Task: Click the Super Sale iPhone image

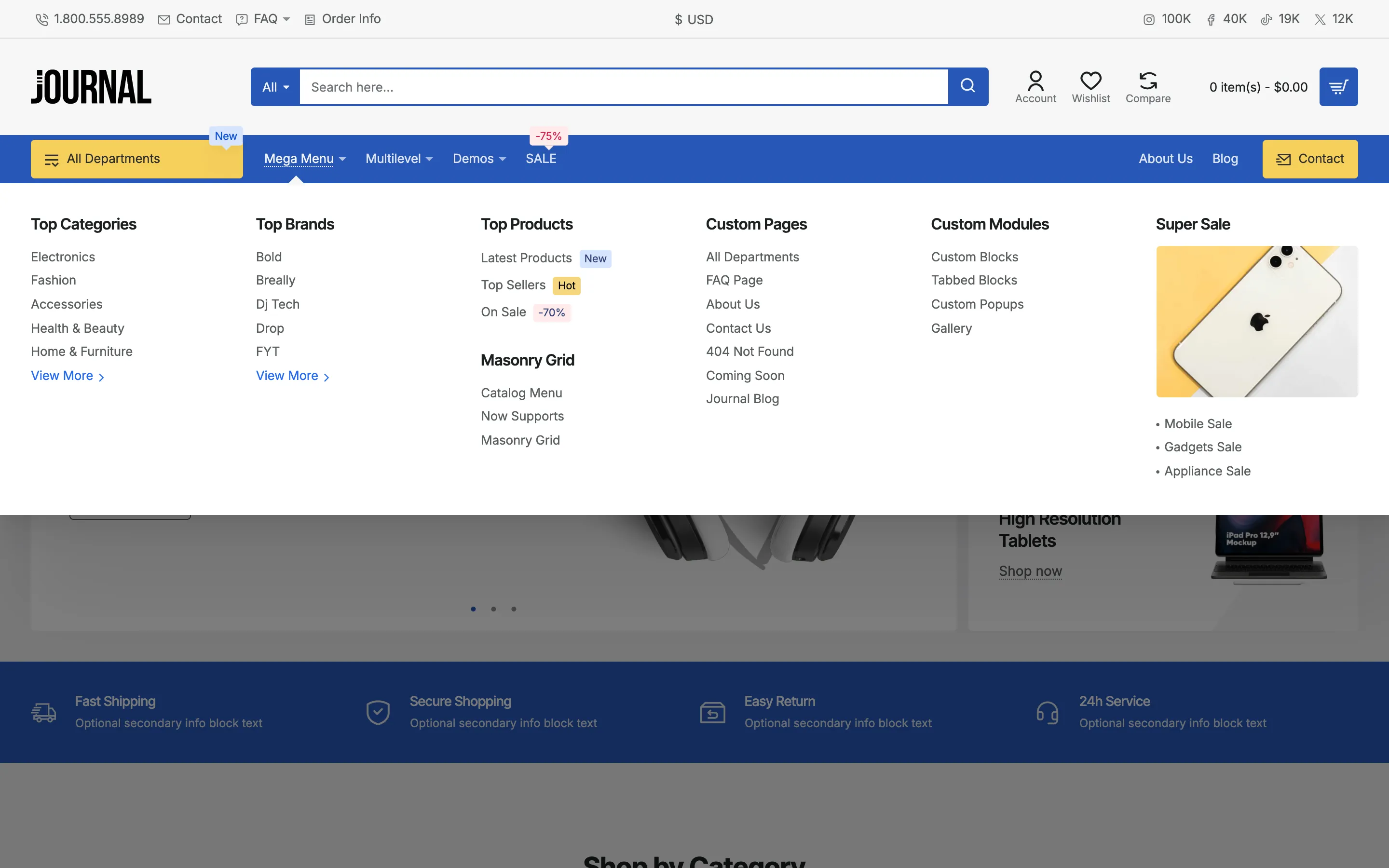Action: (x=1256, y=322)
